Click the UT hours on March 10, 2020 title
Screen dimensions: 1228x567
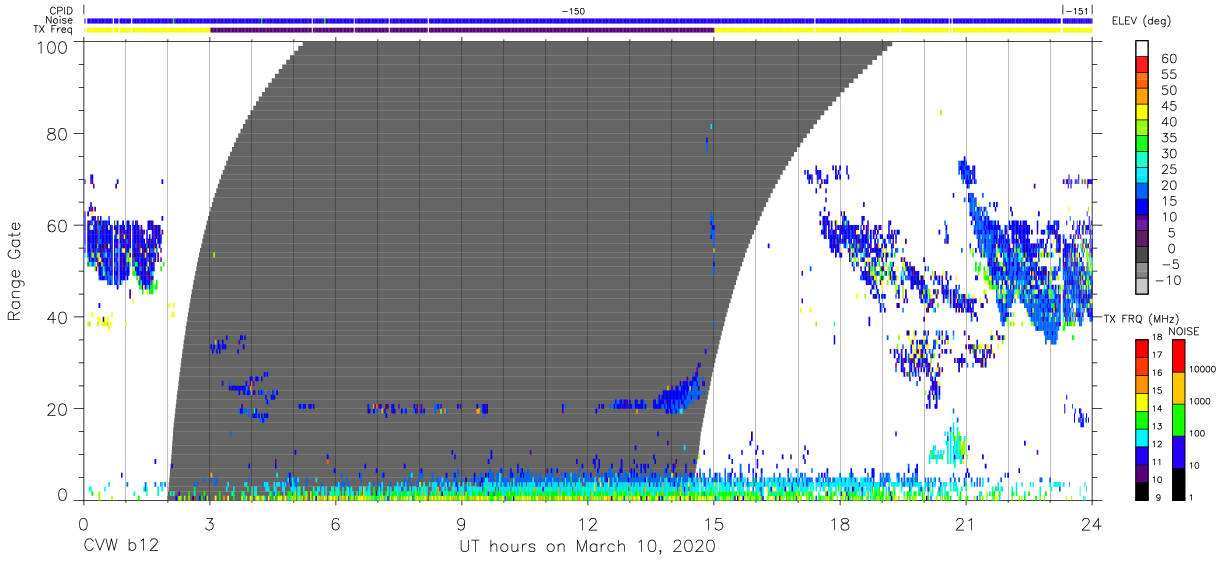(587, 547)
